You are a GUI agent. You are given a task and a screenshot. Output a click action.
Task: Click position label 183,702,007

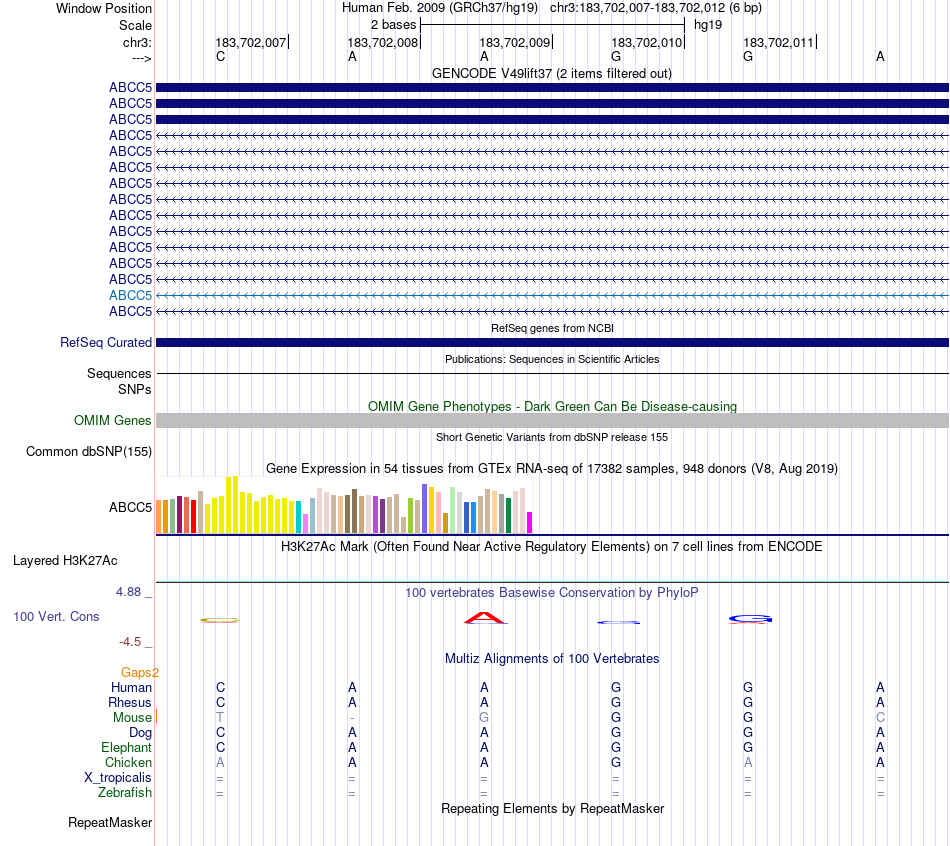[251, 42]
